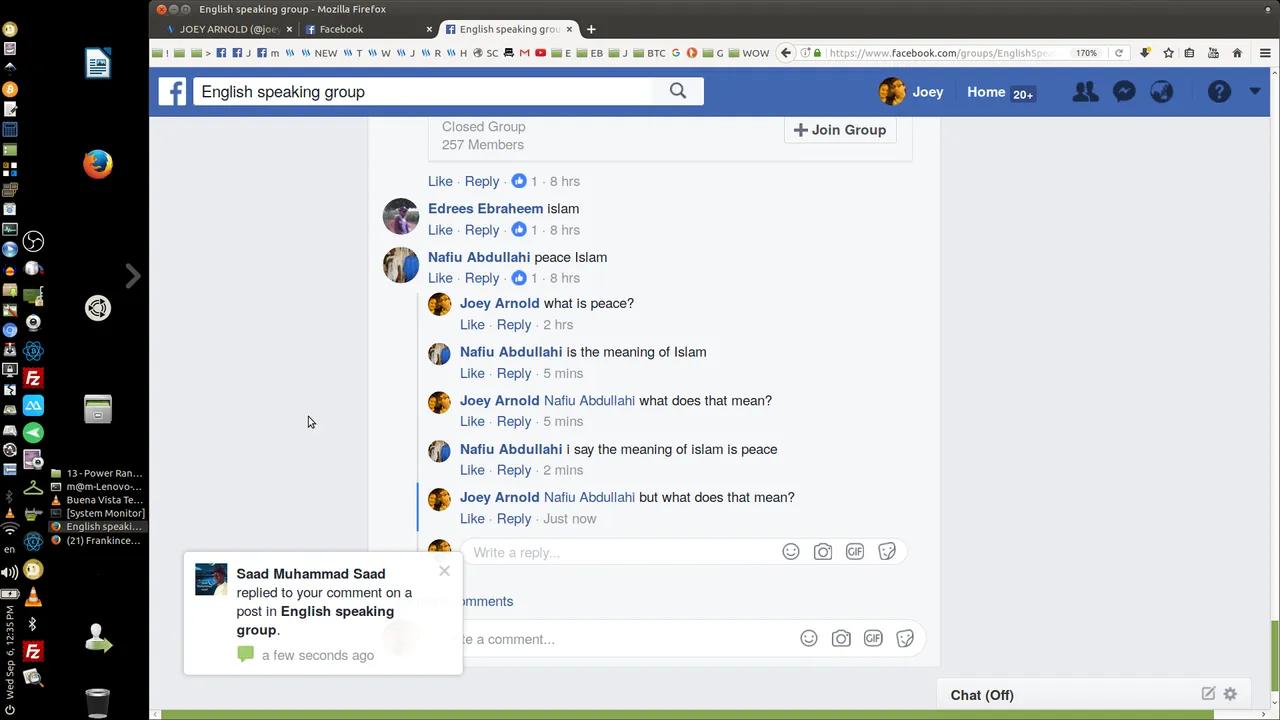The image size is (1280, 720).
Task: Bookmark this page with the star
Action: click(1168, 53)
